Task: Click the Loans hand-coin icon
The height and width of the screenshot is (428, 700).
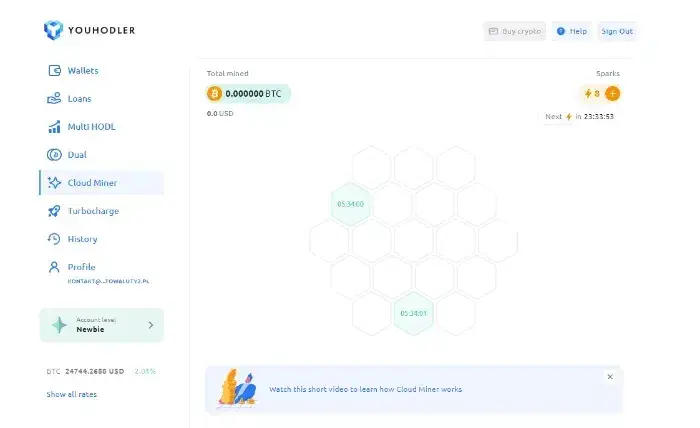Action: [x=54, y=98]
